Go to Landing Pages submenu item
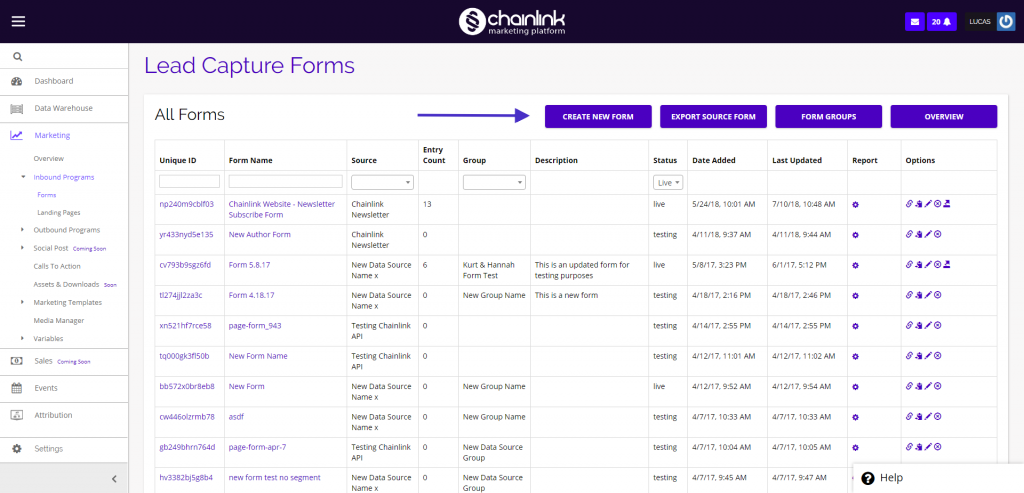 (59, 212)
